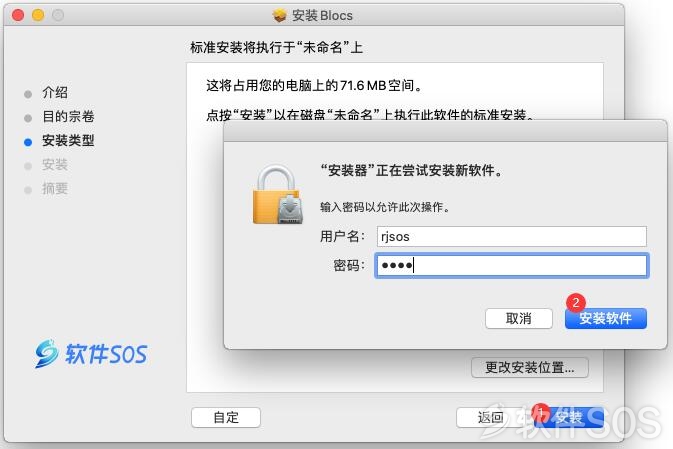Image resolution: width=673 pixels, height=449 pixels.
Task: Click the blue bullet beside 安装类型
Action: pos(28,143)
